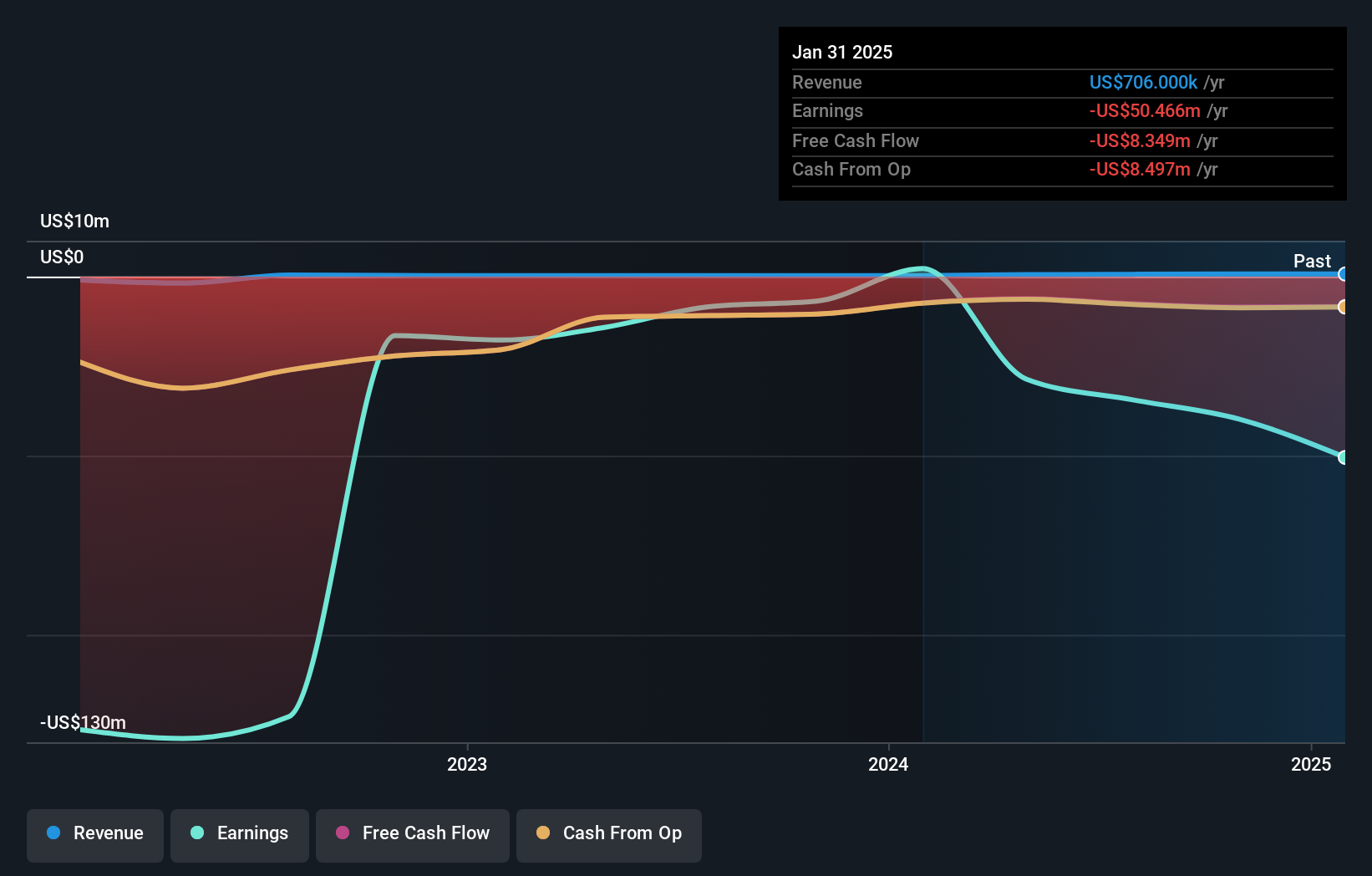
Task: Click the teal Earnings endpoint marker
Action: tap(1343, 457)
